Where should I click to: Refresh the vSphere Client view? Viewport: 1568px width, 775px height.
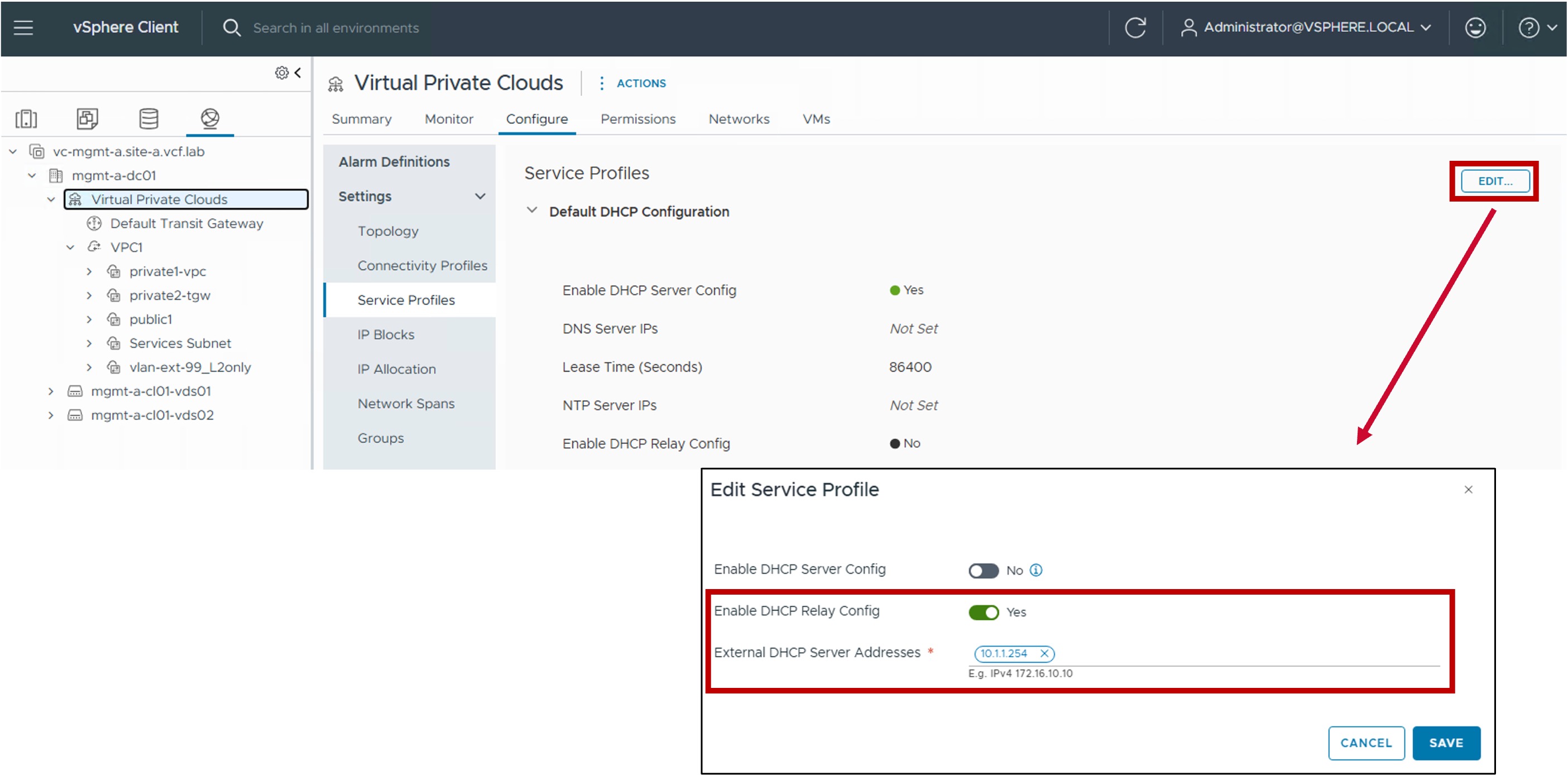[x=1135, y=27]
